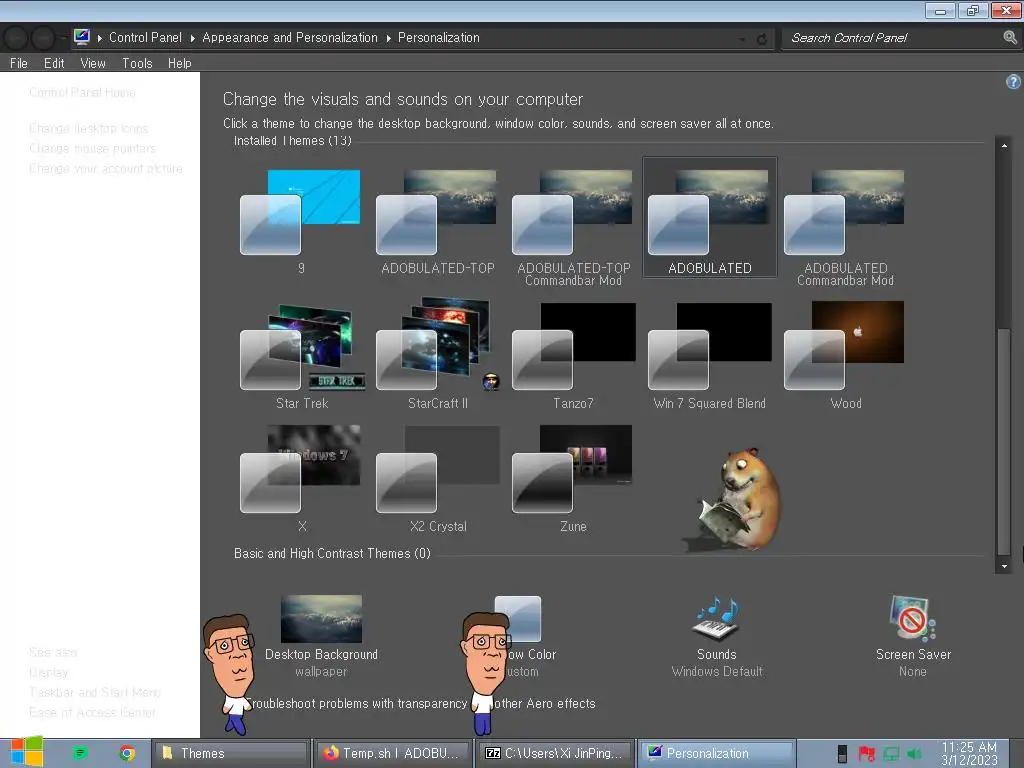This screenshot has height=768, width=1024.
Task: Click the Personalization taskbar button
Action: [x=716, y=753]
